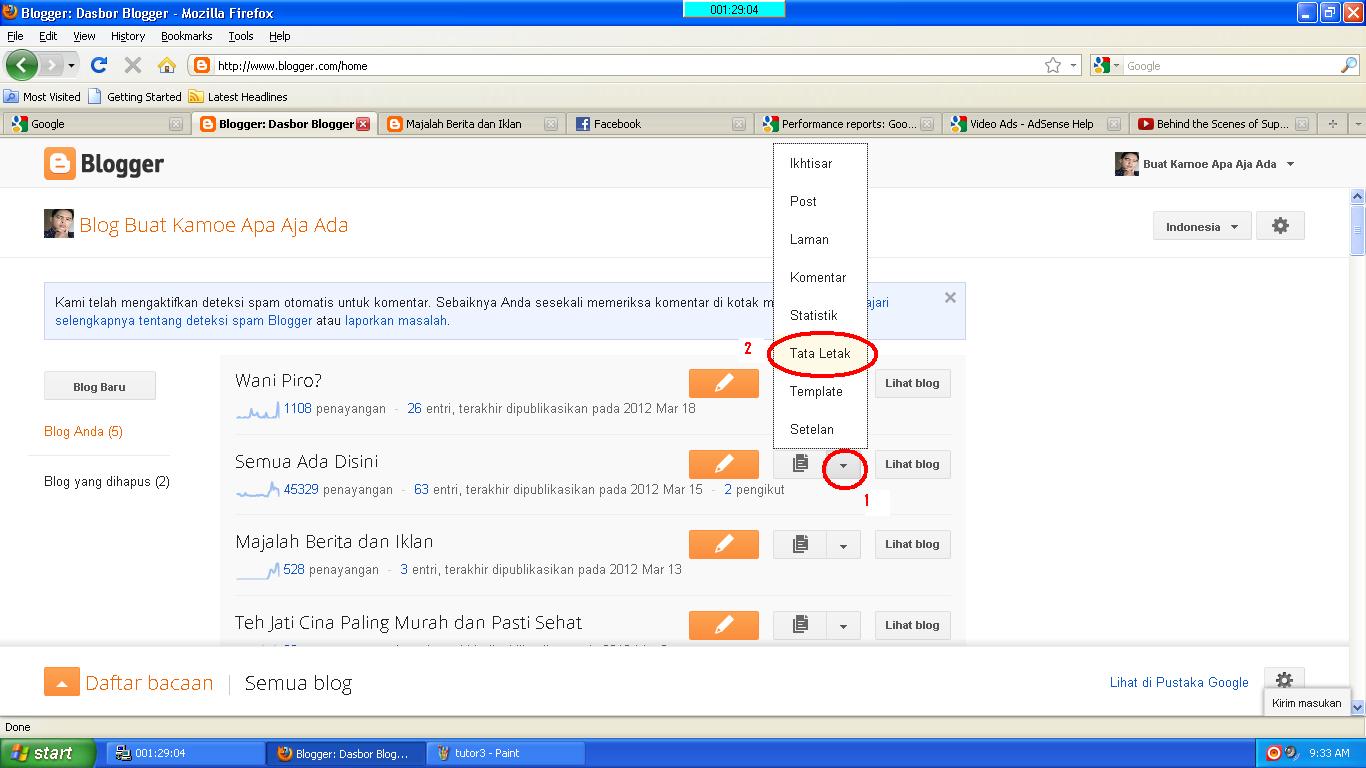This screenshot has height=768, width=1366.
Task: Click the orange Daftar bacaan collapse arrow
Action: [61, 683]
